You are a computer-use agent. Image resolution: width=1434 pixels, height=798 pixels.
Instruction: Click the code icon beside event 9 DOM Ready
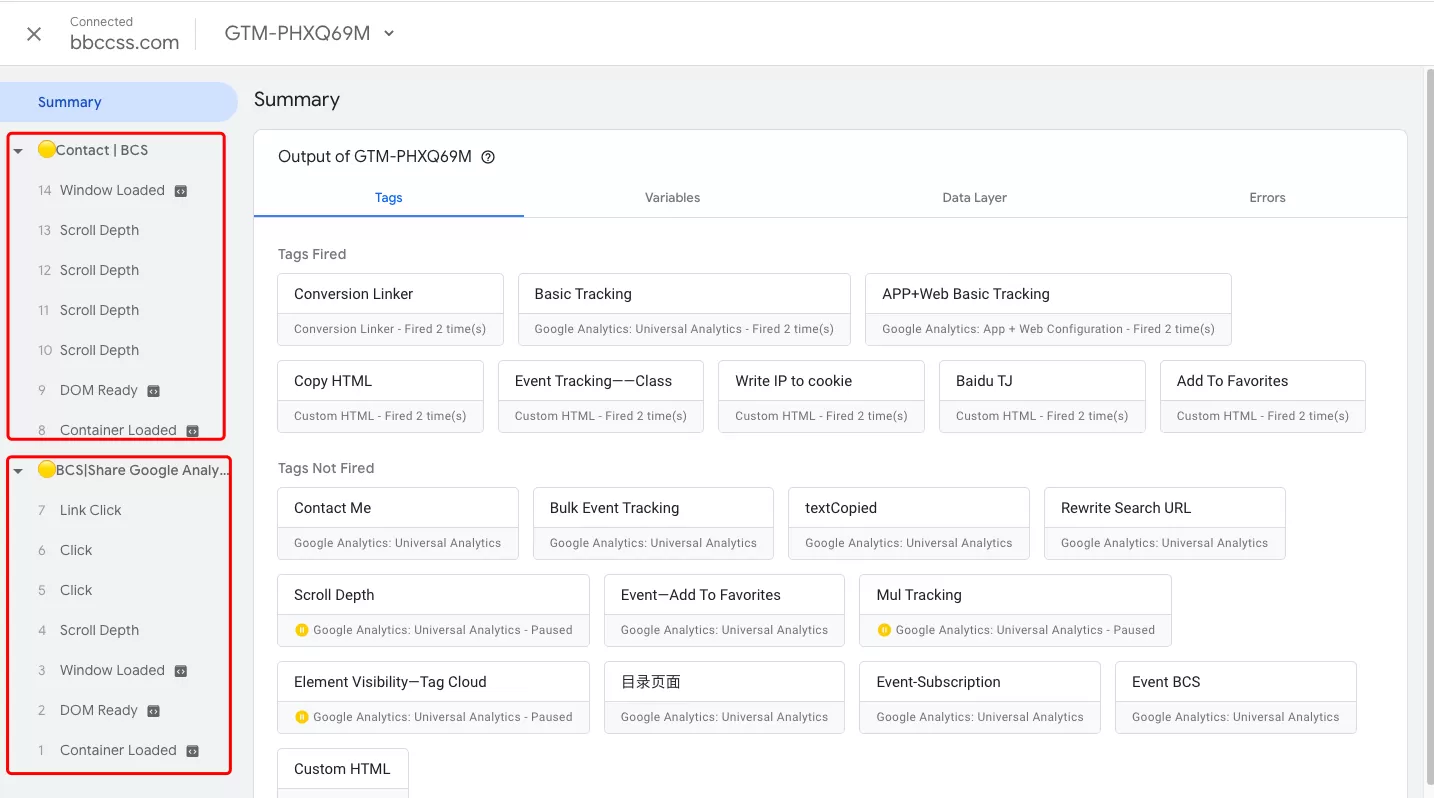click(154, 391)
